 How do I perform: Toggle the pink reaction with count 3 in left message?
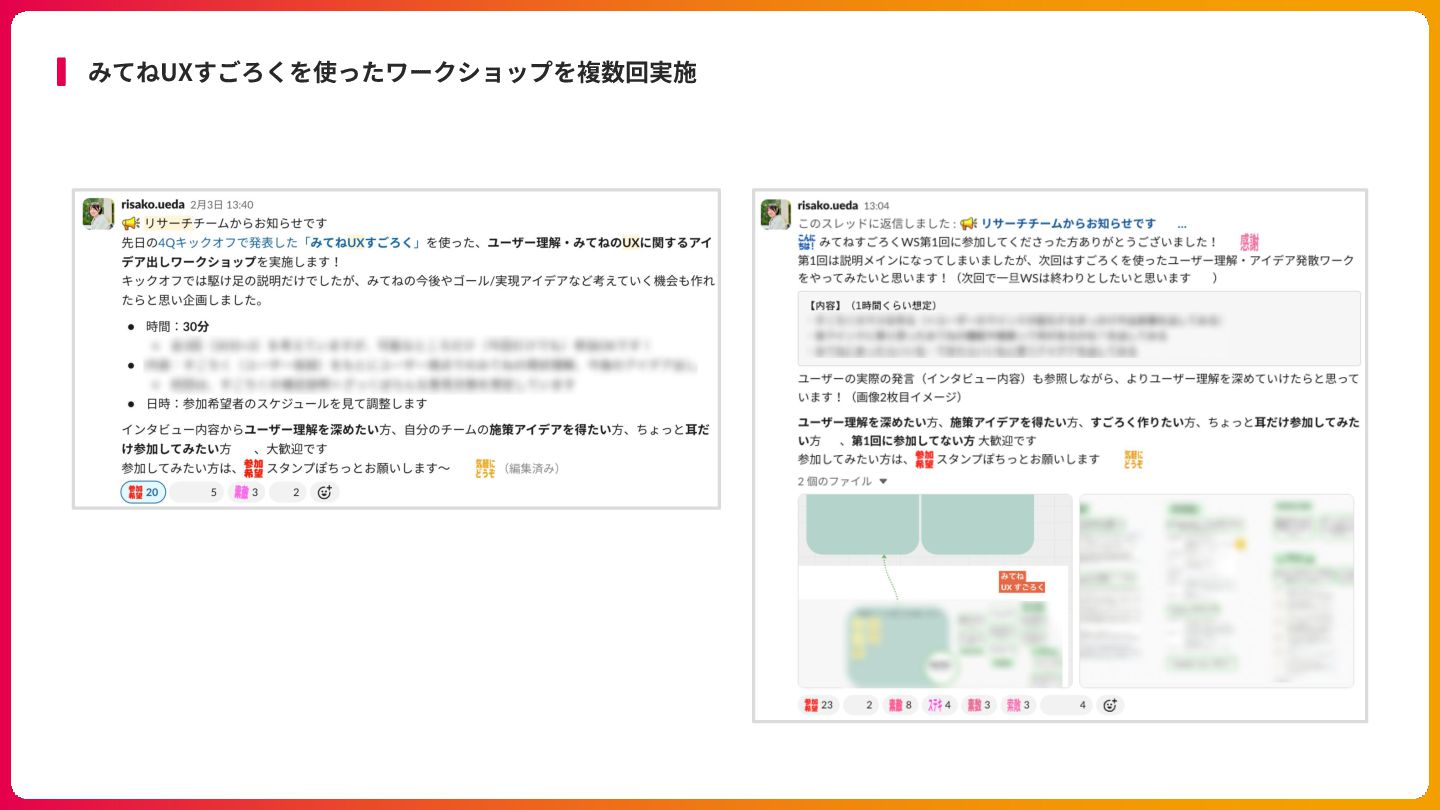click(246, 492)
